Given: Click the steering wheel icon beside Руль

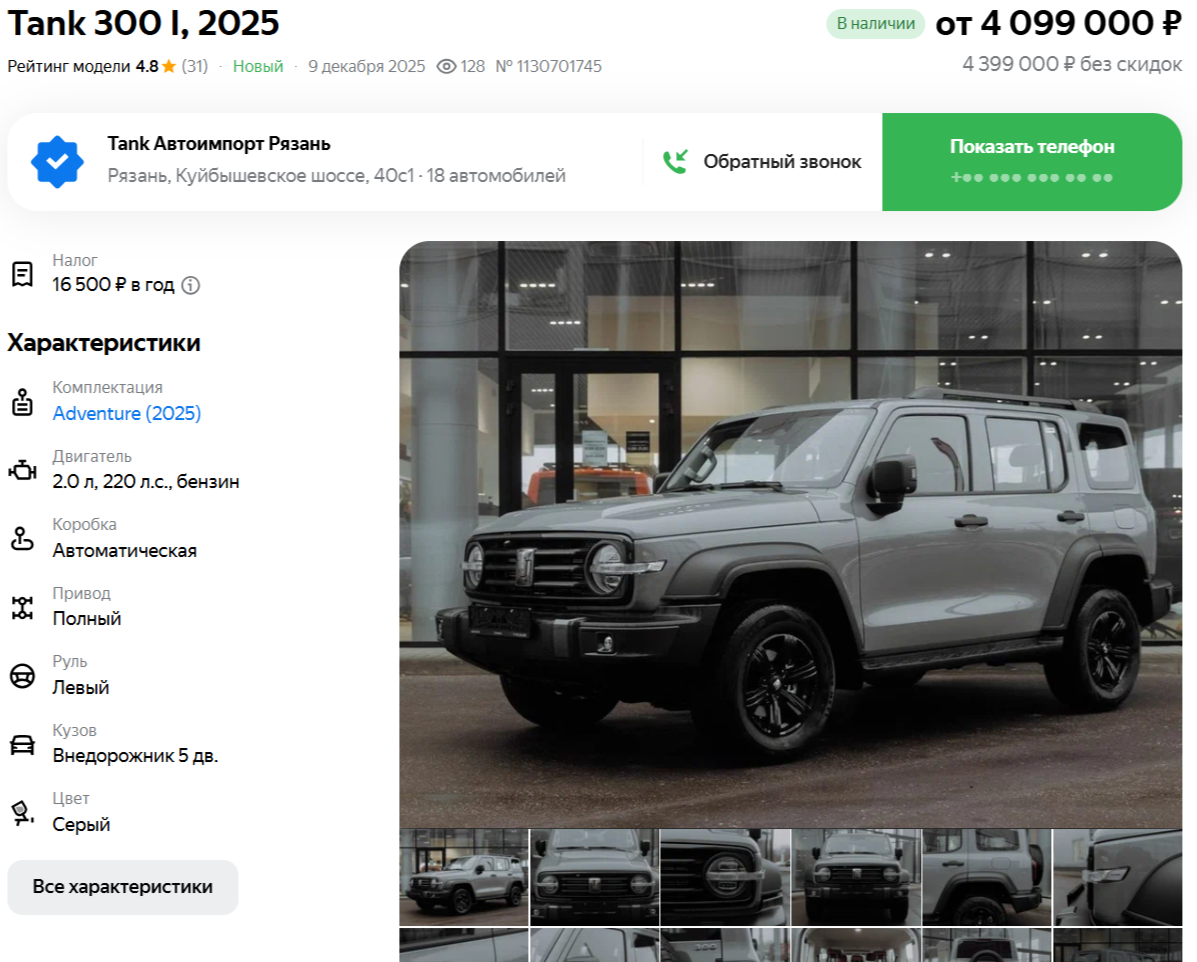Looking at the screenshot, I should pyautogui.click(x=22, y=676).
